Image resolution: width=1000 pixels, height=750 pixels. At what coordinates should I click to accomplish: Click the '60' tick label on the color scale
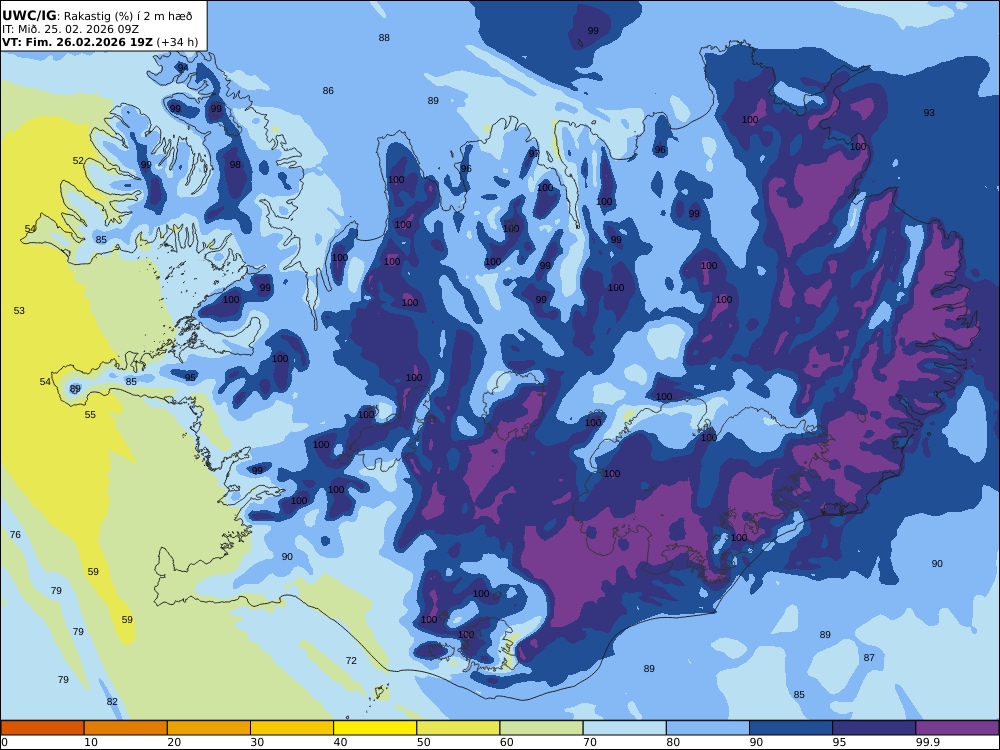(x=507, y=742)
